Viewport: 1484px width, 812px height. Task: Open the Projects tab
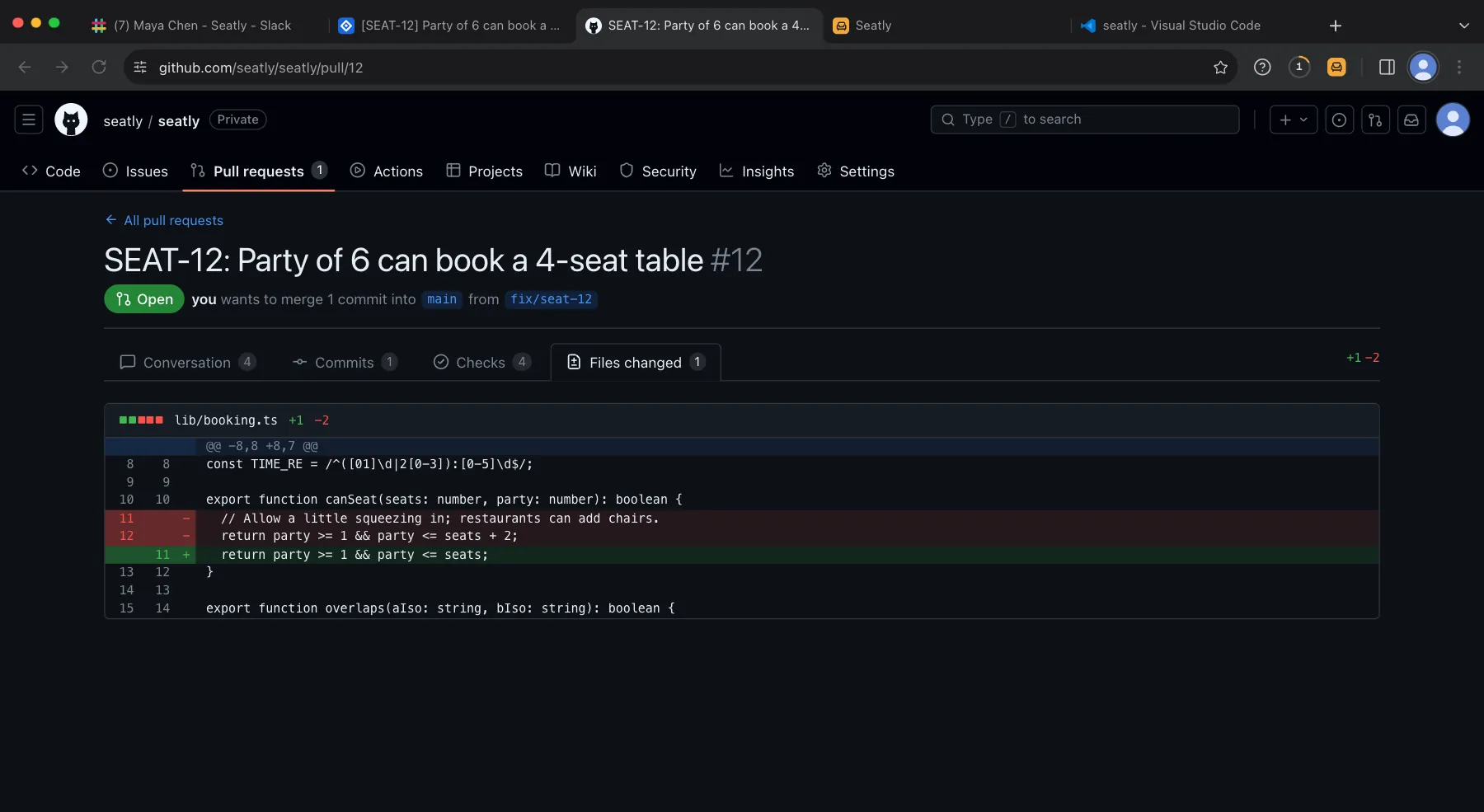[x=485, y=171]
